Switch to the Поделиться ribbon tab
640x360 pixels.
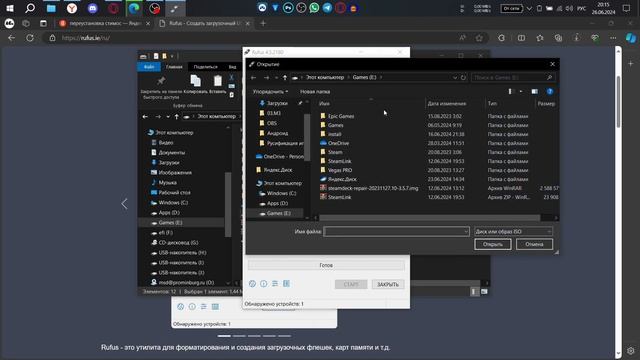pyautogui.click(x=206, y=67)
